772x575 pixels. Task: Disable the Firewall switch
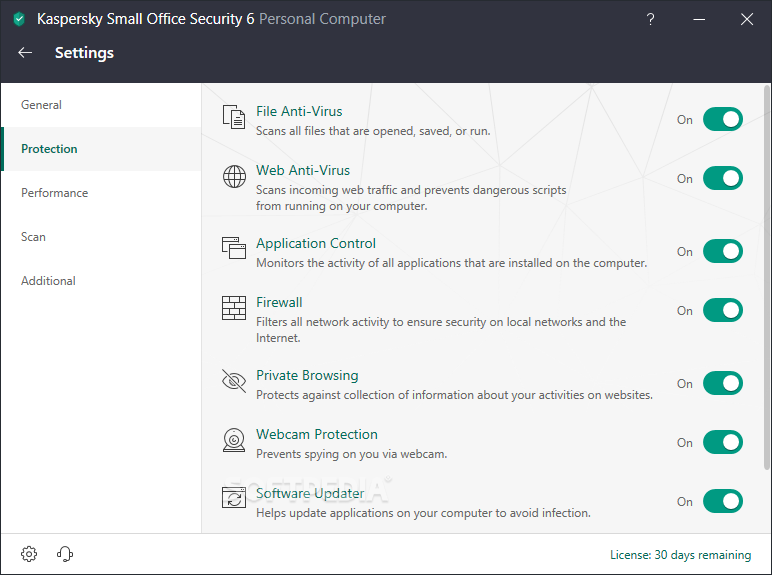[x=723, y=310]
